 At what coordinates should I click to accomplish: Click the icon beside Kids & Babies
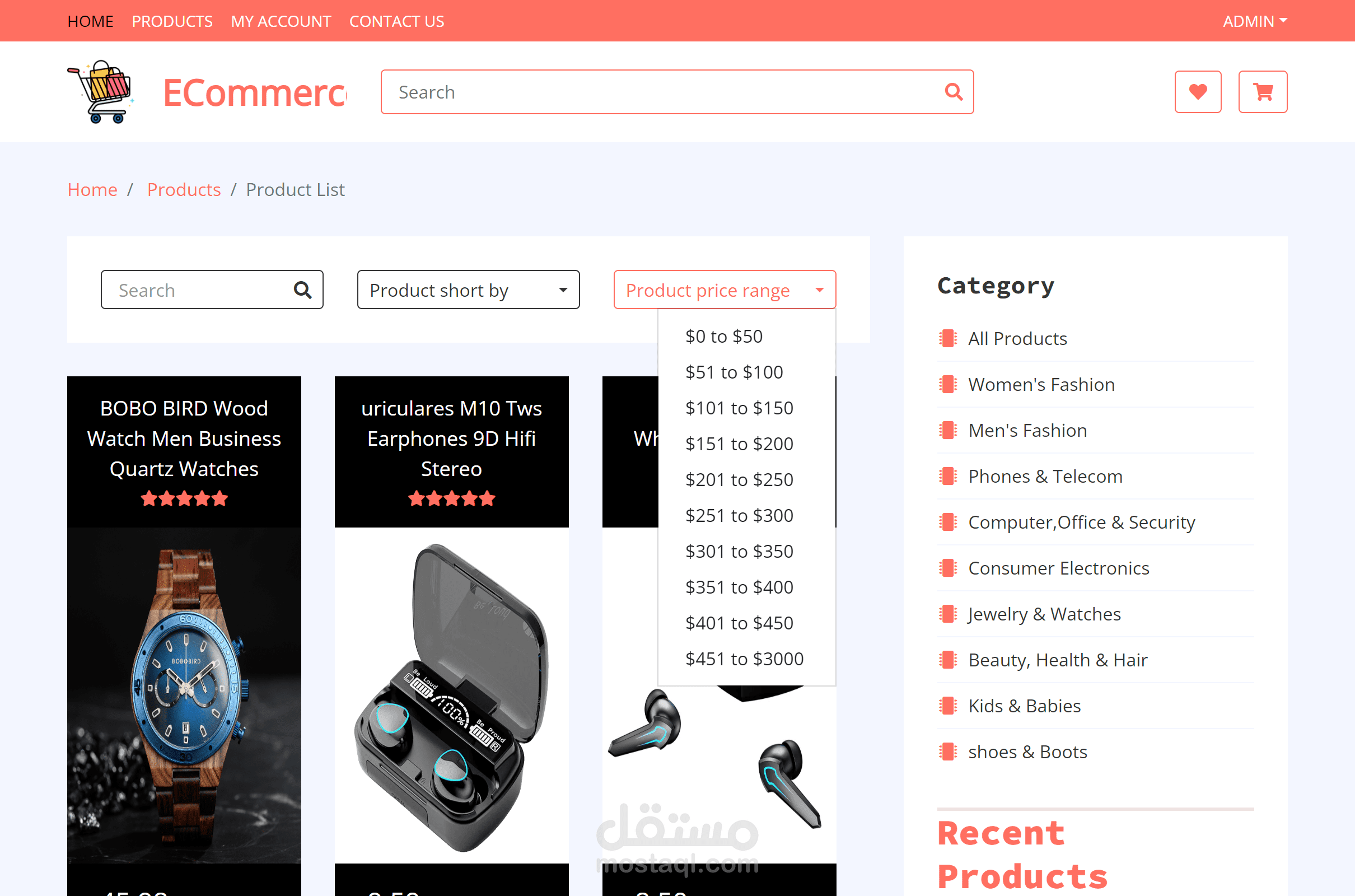tap(948, 706)
